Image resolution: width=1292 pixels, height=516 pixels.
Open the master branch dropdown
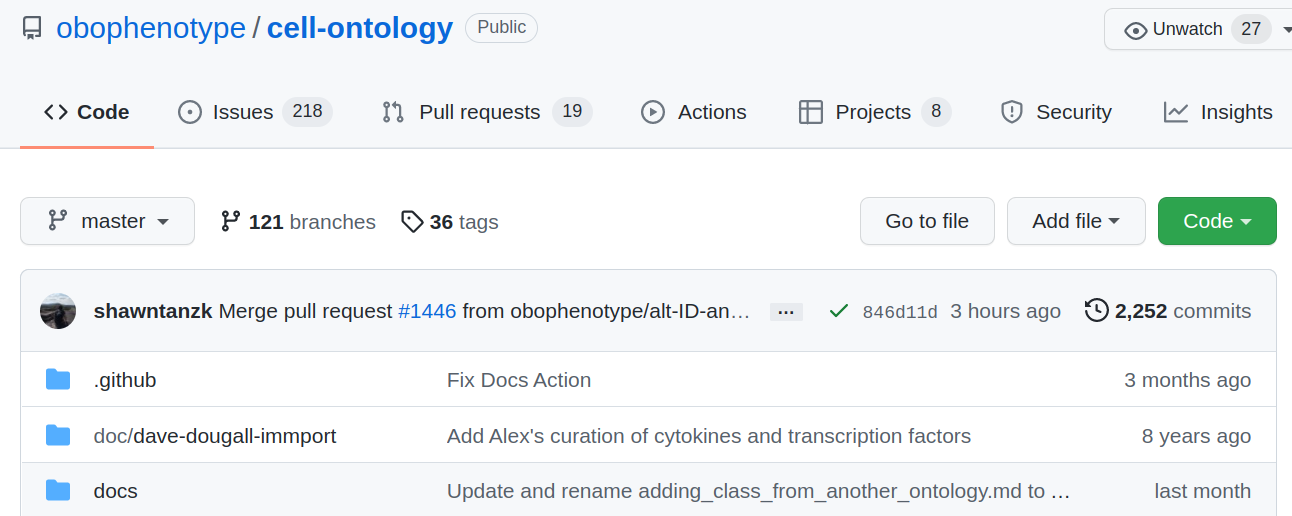107,221
